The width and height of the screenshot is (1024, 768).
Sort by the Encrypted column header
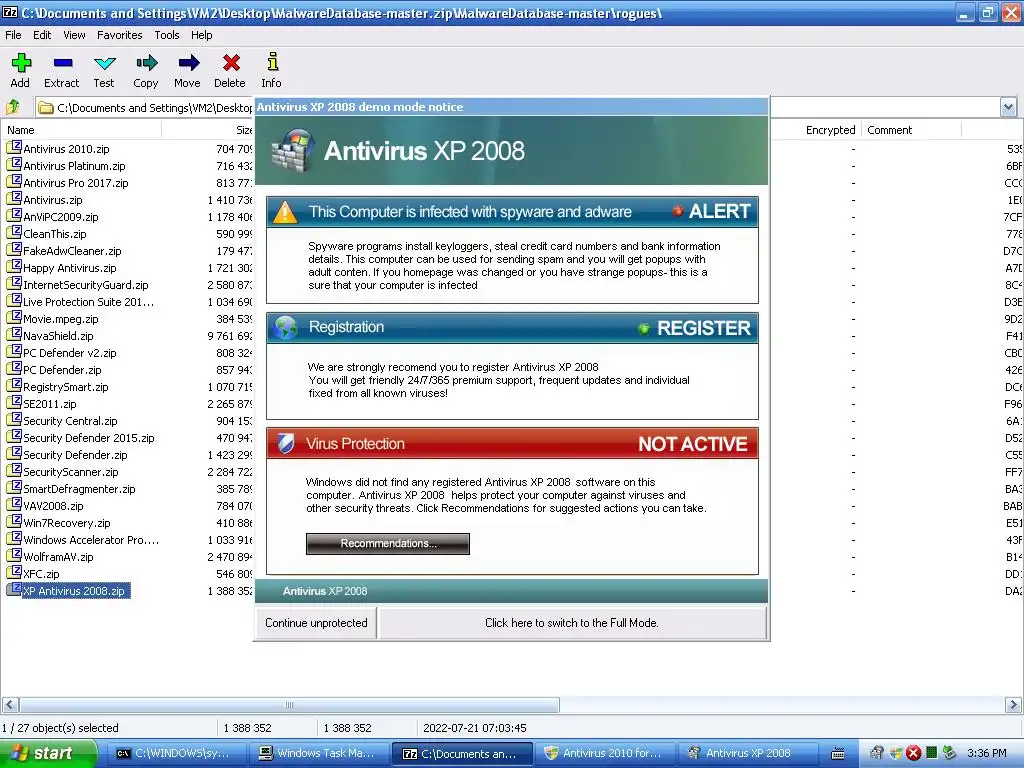coord(830,130)
